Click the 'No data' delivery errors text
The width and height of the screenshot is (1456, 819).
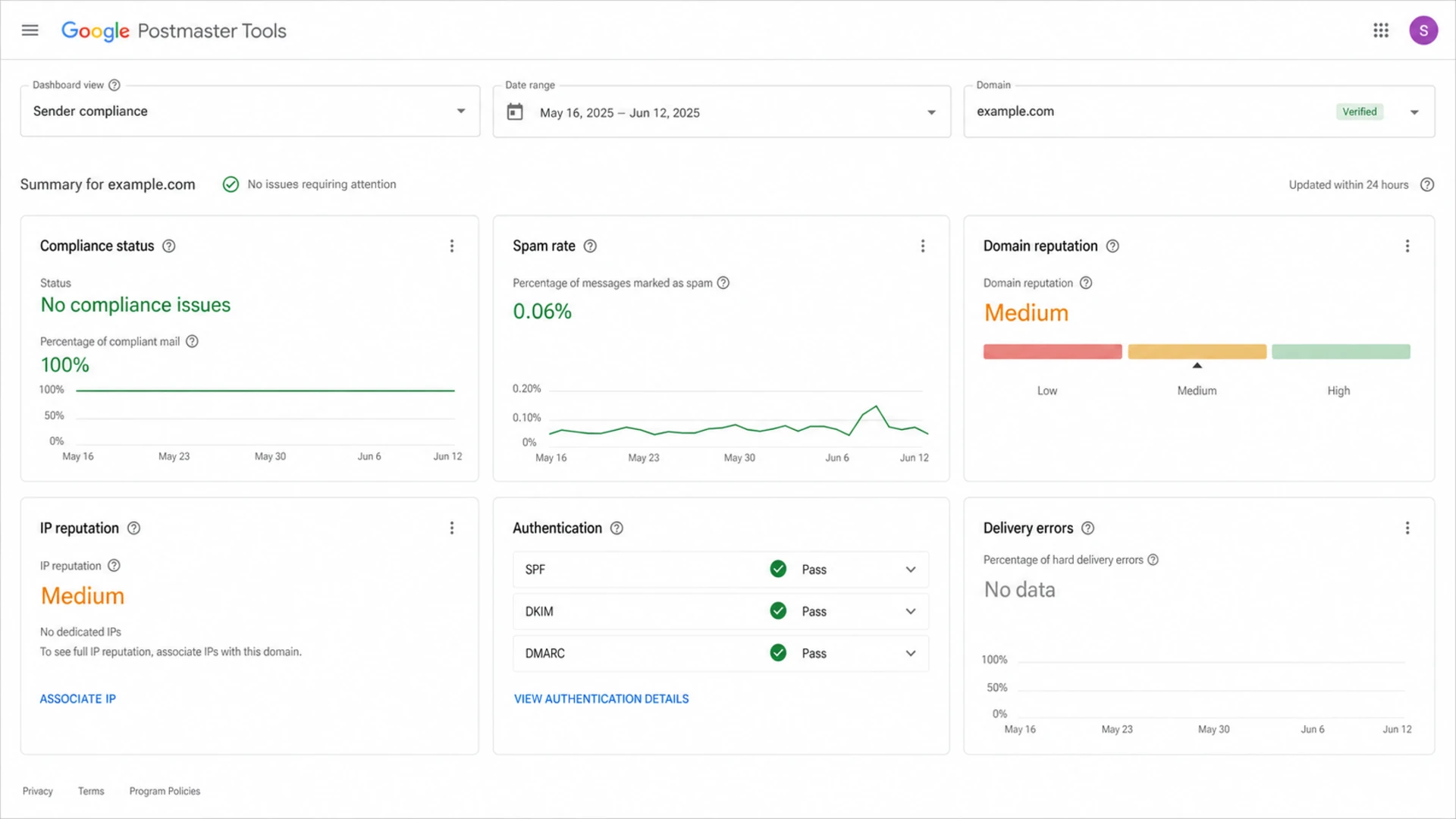click(x=1019, y=589)
